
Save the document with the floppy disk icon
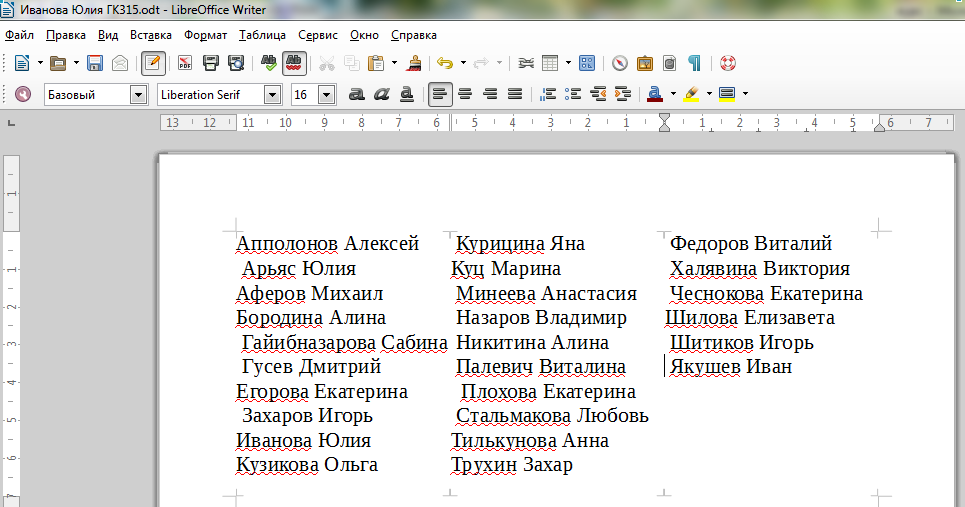pos(95,63)
